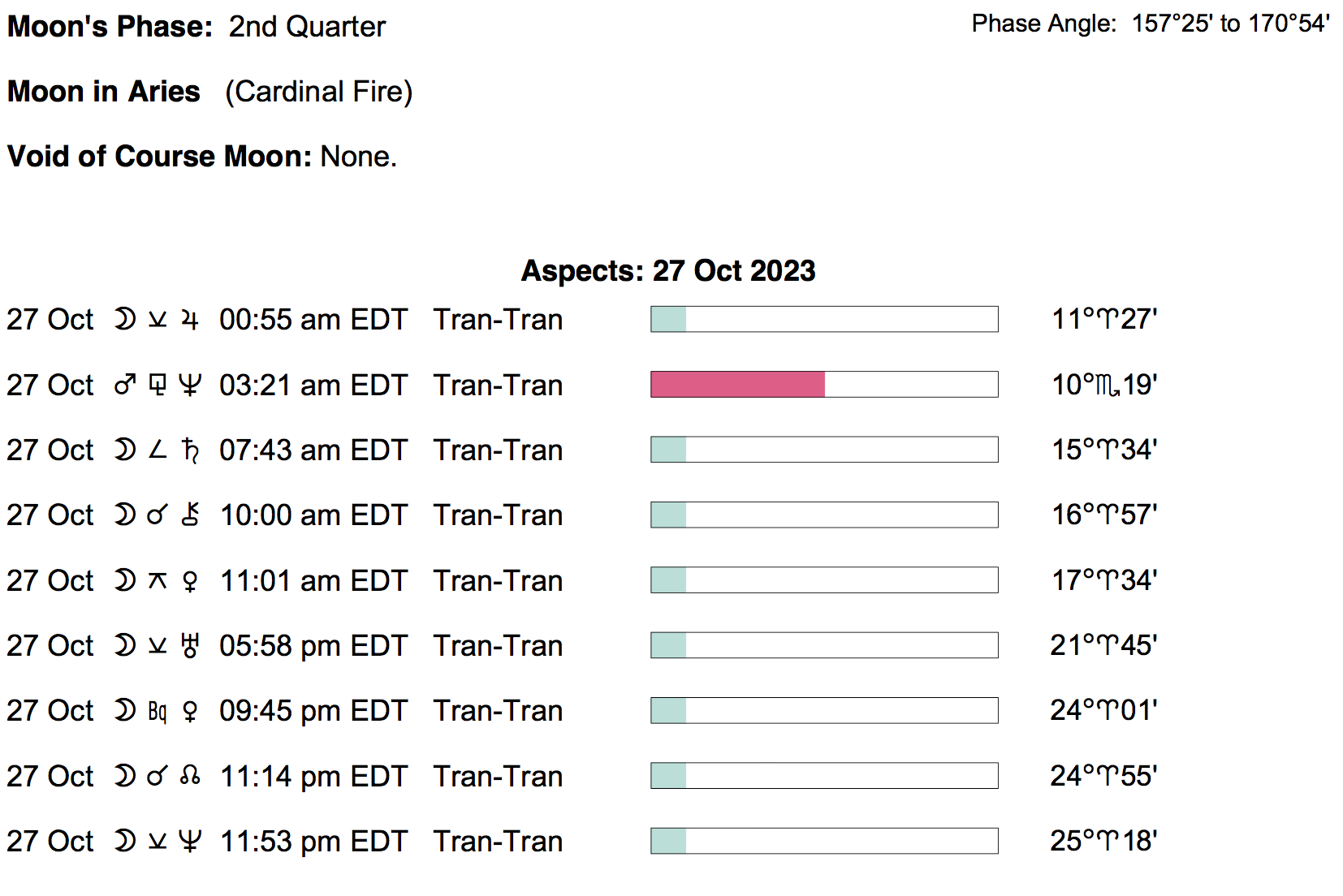Viewport: 1343px width, 896px height.
Task: Click the pink Mars-Neptune strength bar
Action: pyautogui.click(x=737, y=385)
